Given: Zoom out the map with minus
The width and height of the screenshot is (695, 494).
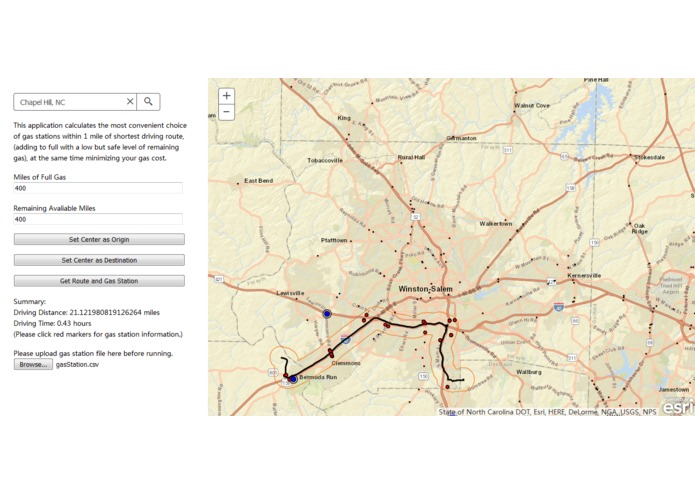Looking at the screenshot, I should [226, 112].
